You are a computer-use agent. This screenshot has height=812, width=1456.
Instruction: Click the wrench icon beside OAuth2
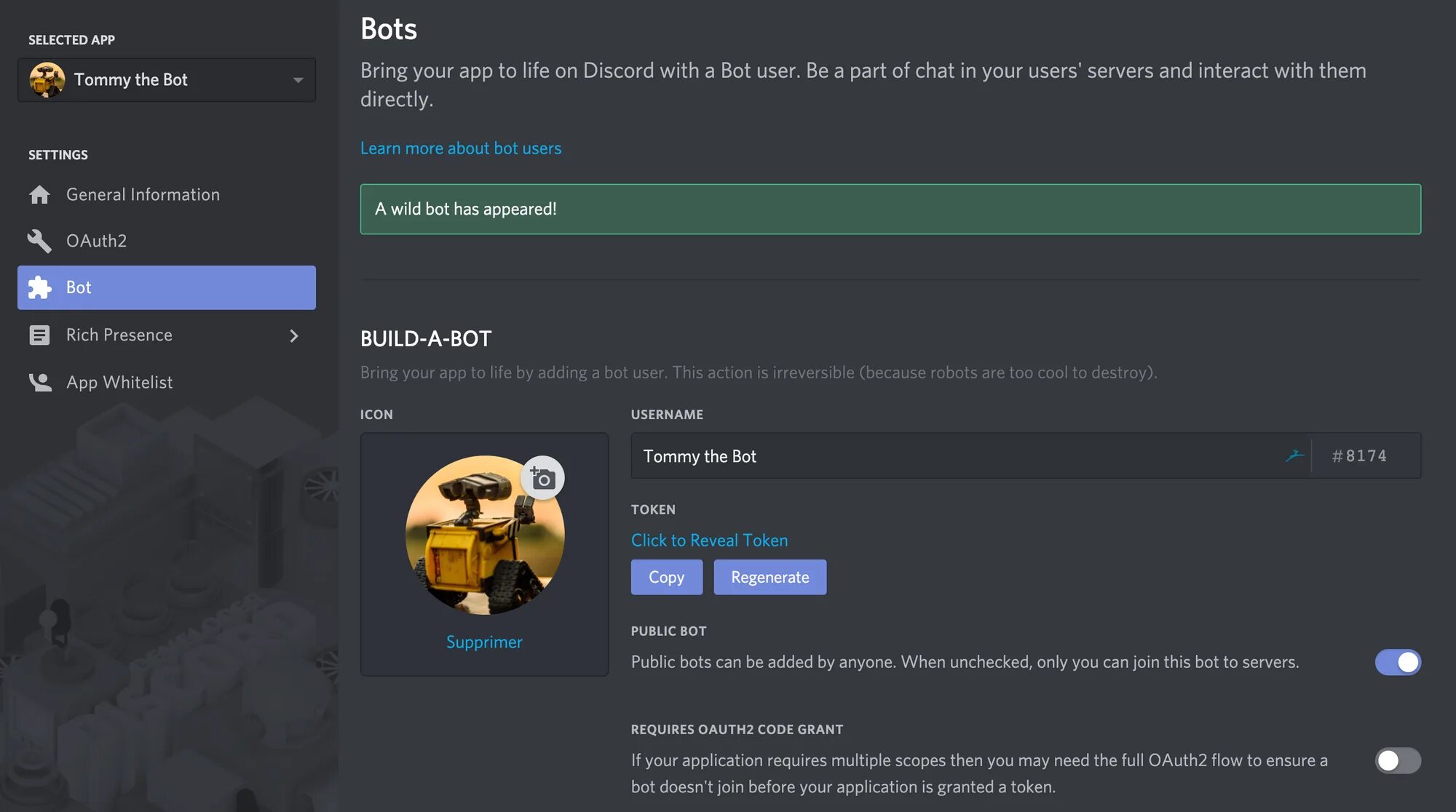click(39, 241)
